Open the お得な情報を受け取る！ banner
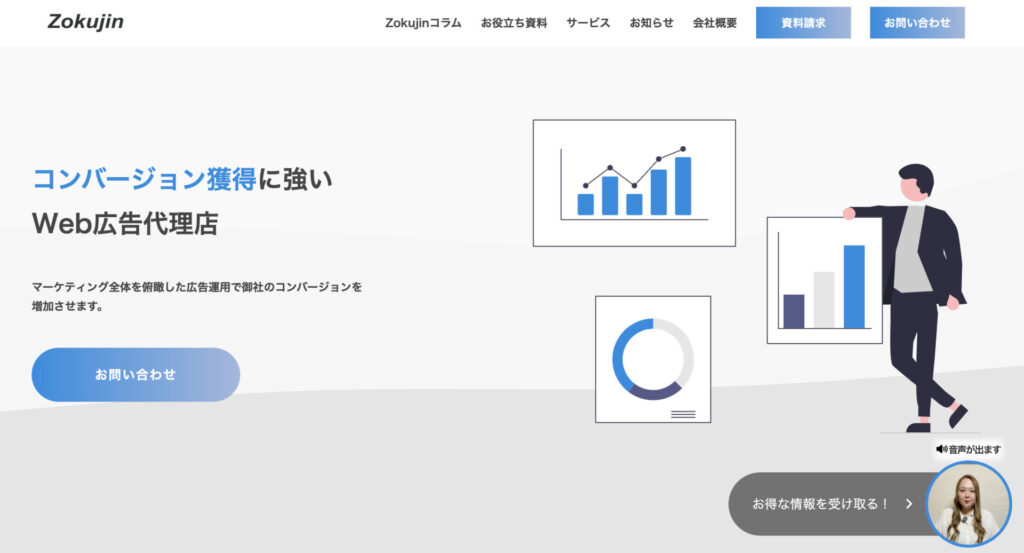The height and width of the screenshot is (553, 1024). click(x=820, y=504)
